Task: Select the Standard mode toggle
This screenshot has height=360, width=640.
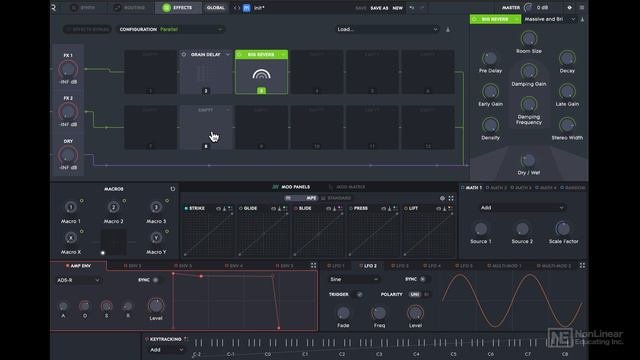Action: coord(336,198)
